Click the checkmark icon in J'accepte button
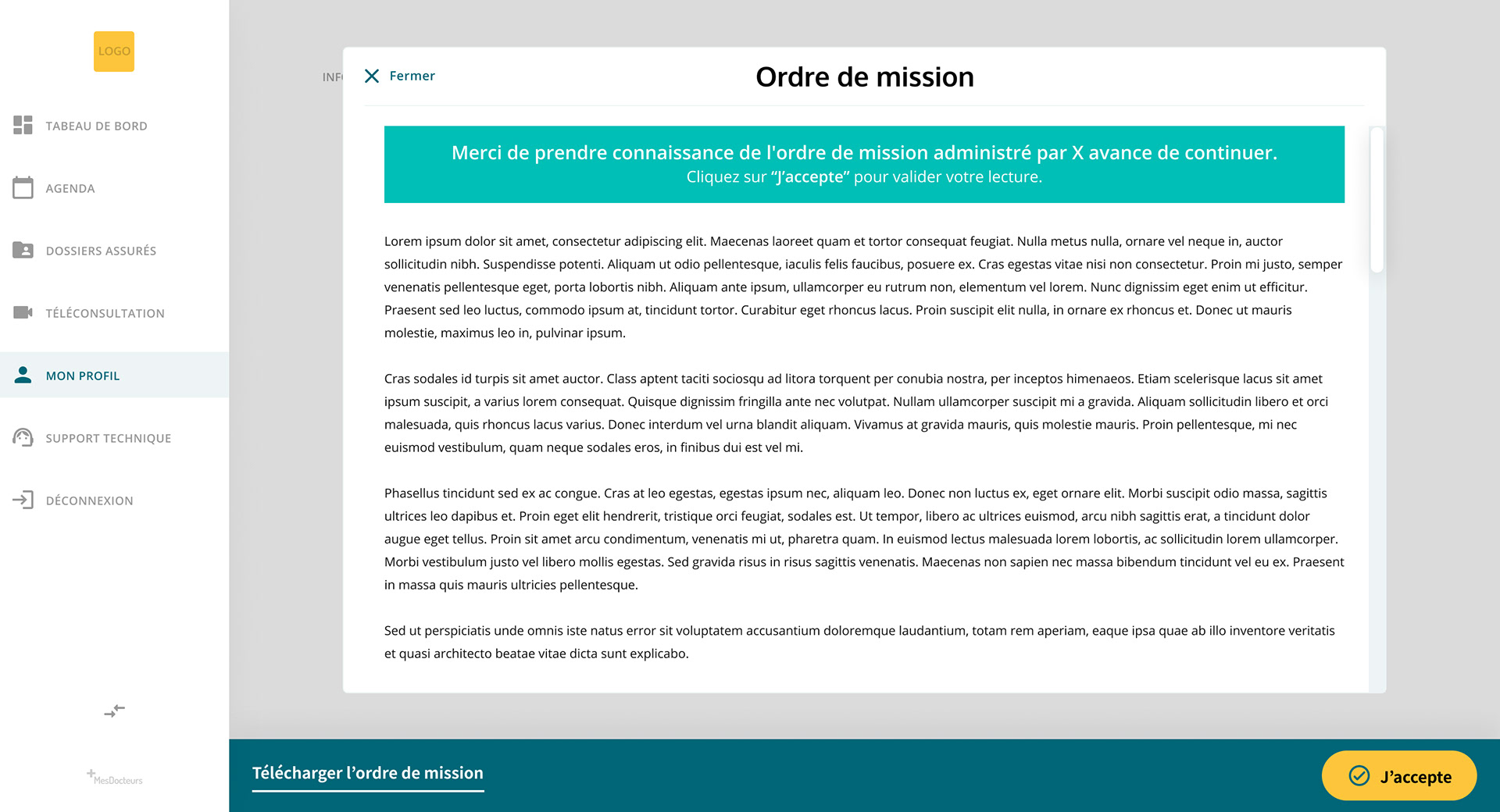The image size is (1500, 812). [x=1359, y=775]
